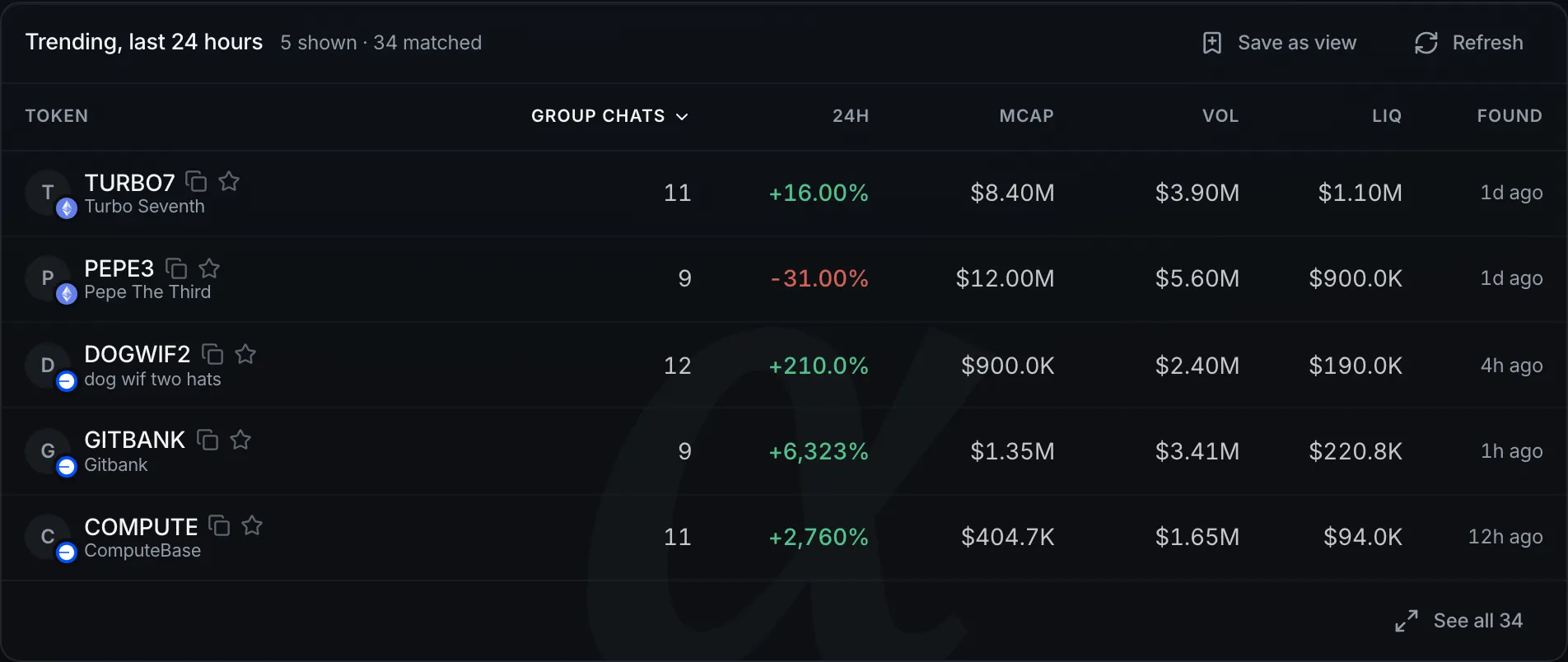Sort by the LIQ column header
1568x662 pixels.
point(1387,116)
